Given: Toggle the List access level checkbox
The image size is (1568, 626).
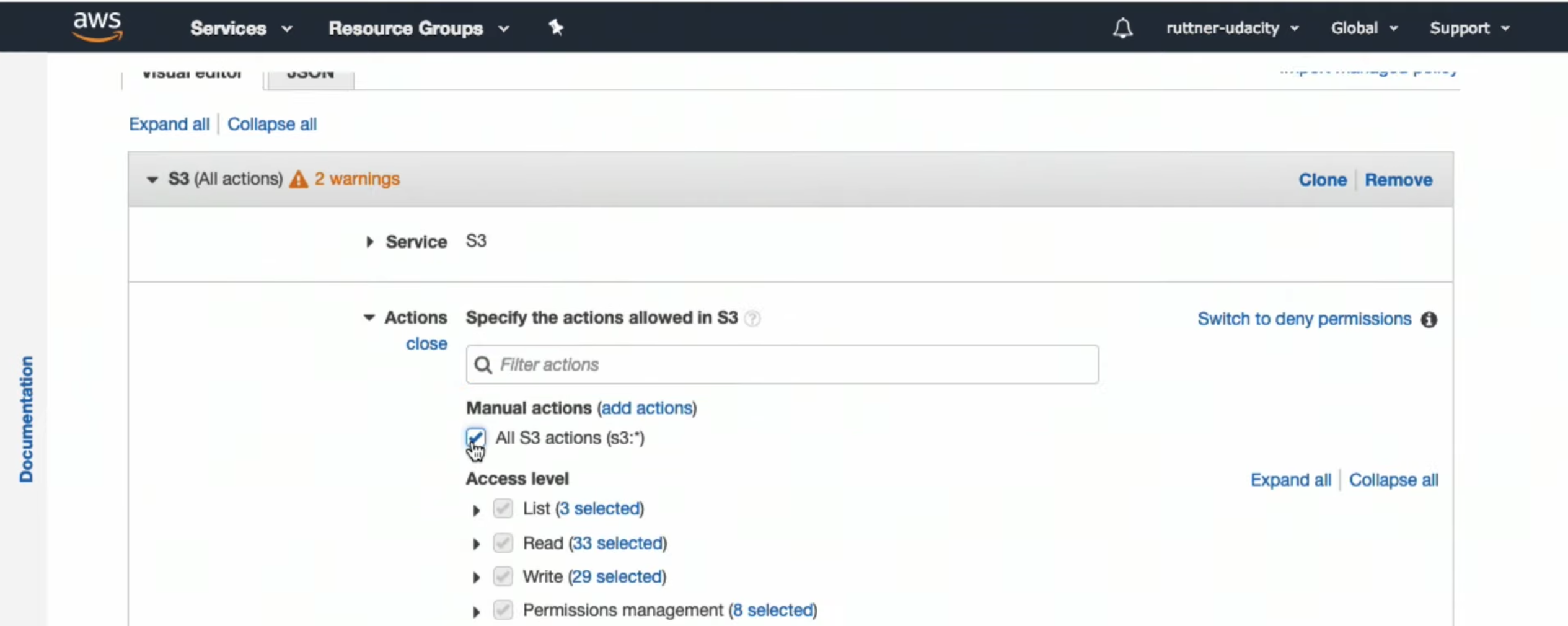Looking at the screenshot, I should [503, 509].
